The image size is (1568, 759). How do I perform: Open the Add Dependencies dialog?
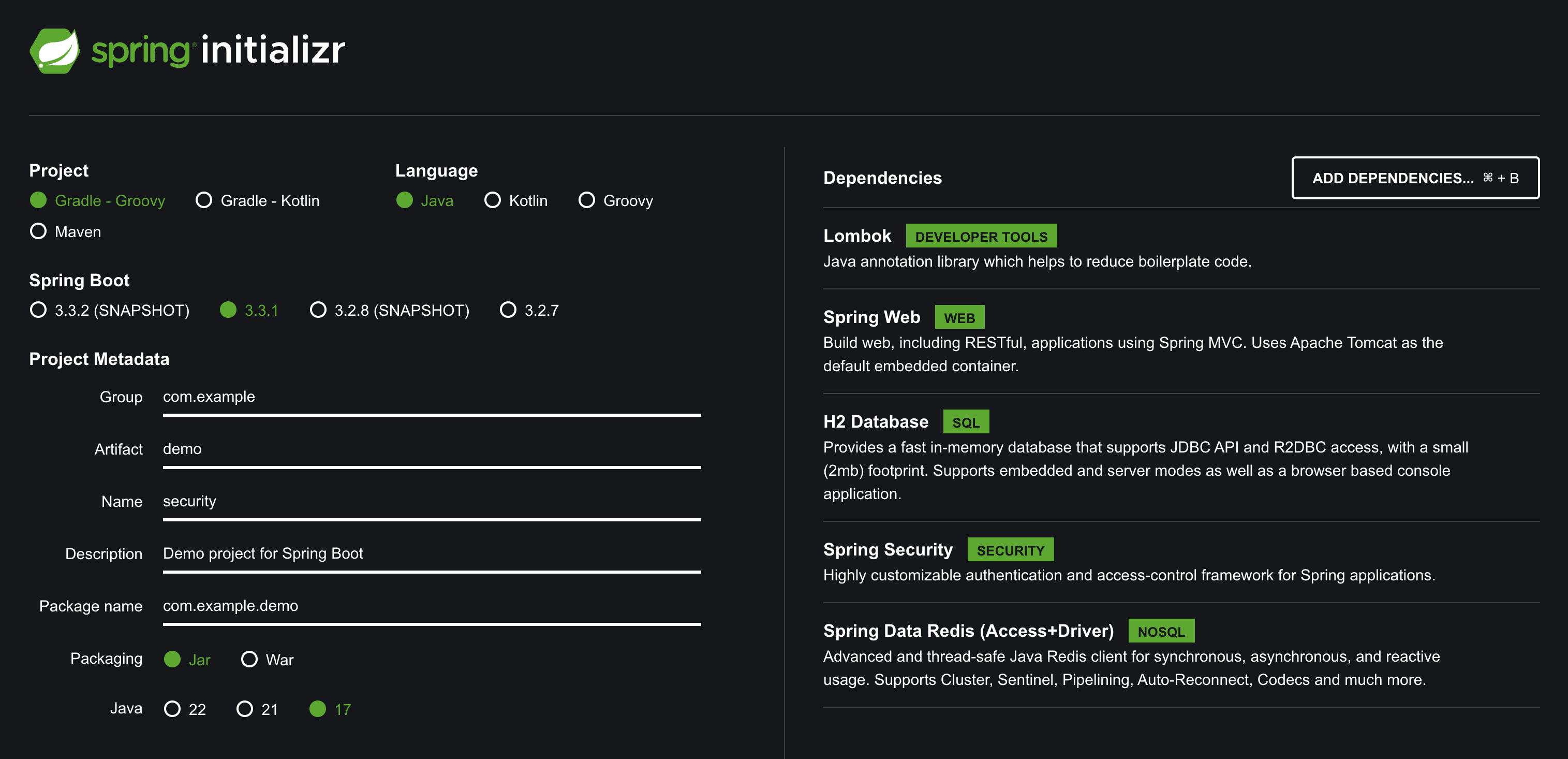click(x=1415, y=178)
